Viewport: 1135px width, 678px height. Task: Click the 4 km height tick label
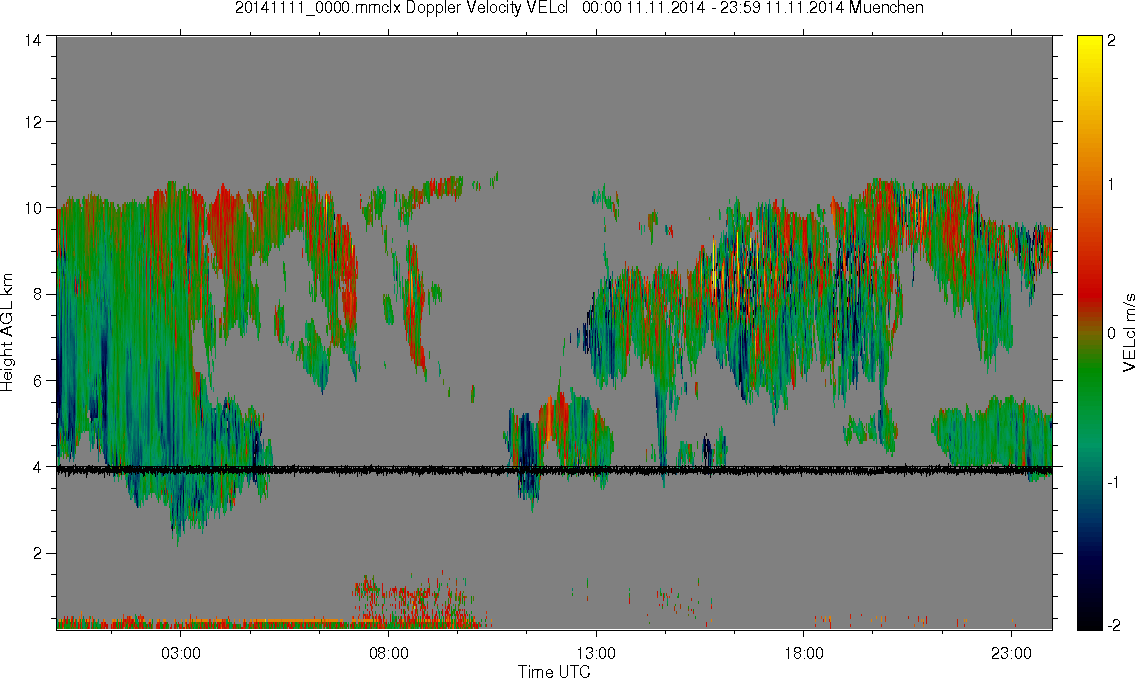37,467
